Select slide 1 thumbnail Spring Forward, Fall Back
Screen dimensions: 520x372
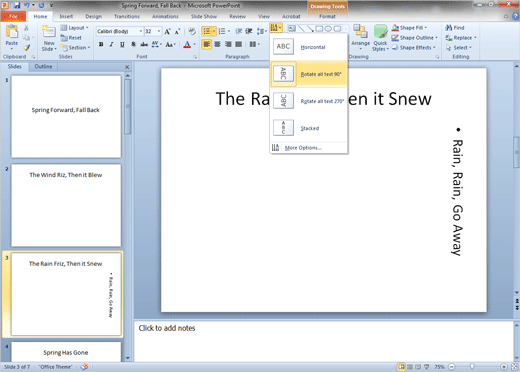pyautogui.click(x=66, y=116)
